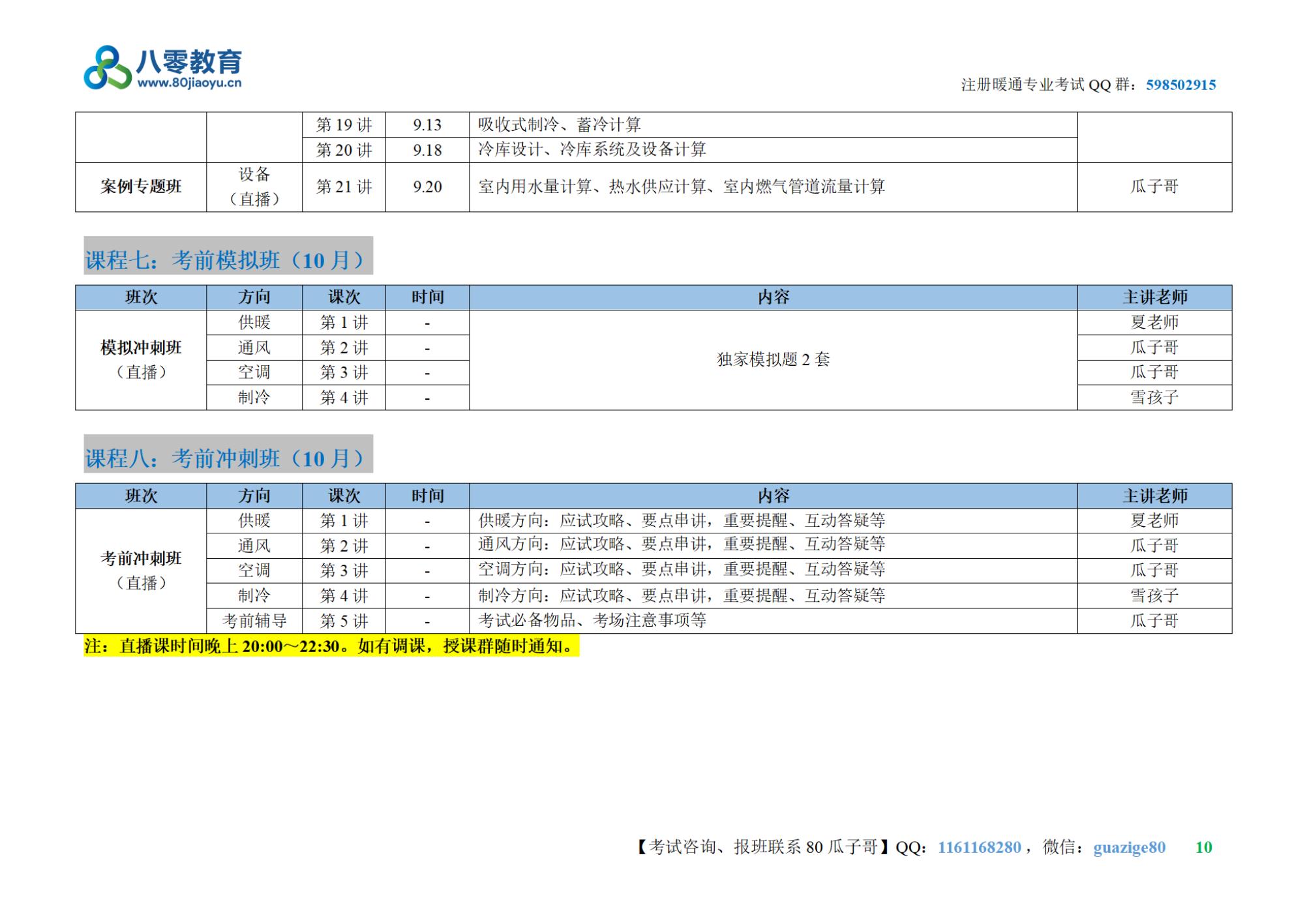Click 雪孩子 in 考前冲刺班 table
The image size is (1307, 924).
coord(1154,595)
